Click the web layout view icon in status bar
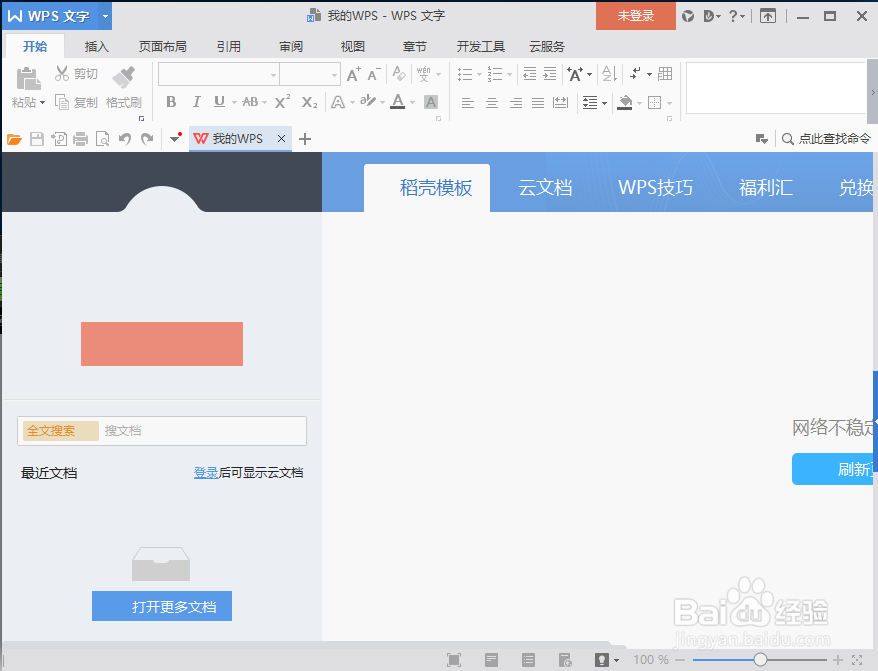The image size is (878, 671). (x=565, y=660)
